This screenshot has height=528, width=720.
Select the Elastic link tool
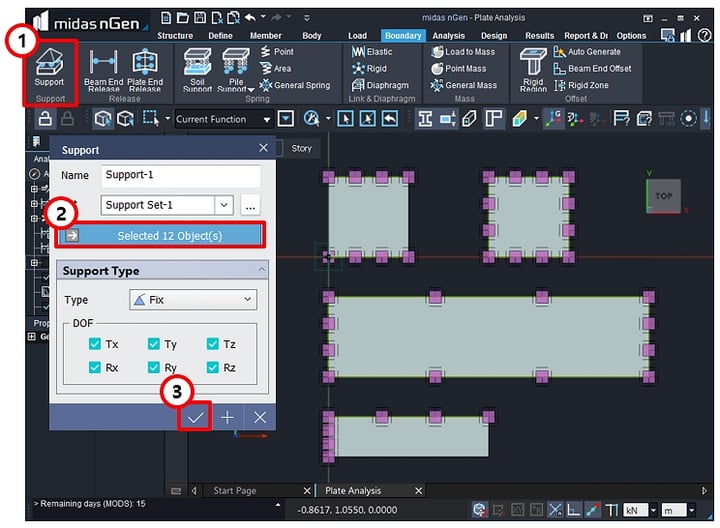(372, 51)
